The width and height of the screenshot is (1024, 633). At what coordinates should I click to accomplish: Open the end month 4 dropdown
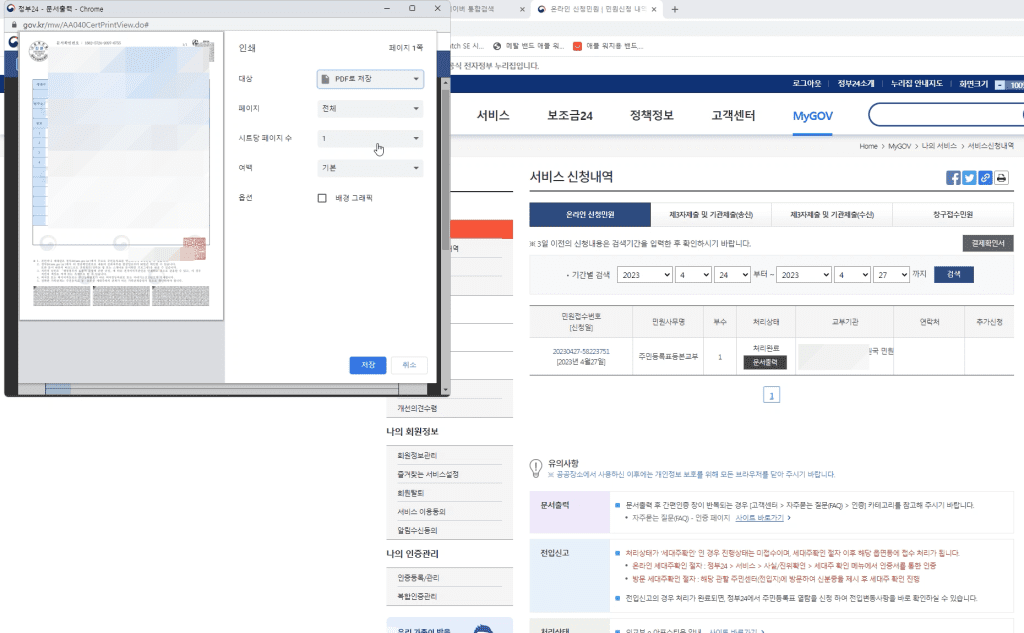click(x=852, y=275)
